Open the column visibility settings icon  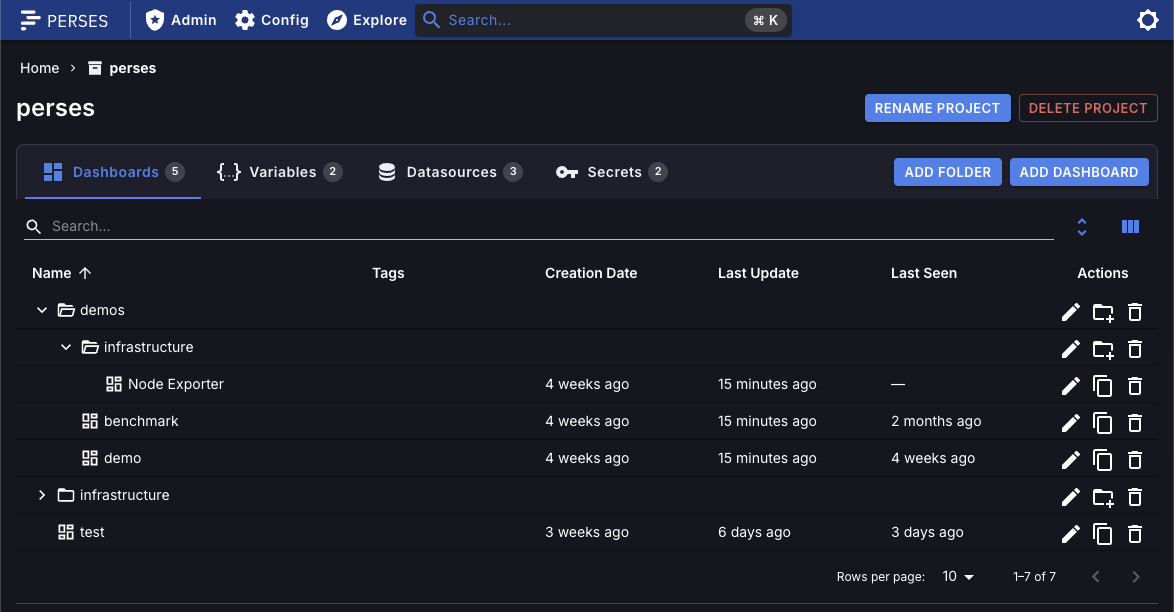(x=1131, y=226)
